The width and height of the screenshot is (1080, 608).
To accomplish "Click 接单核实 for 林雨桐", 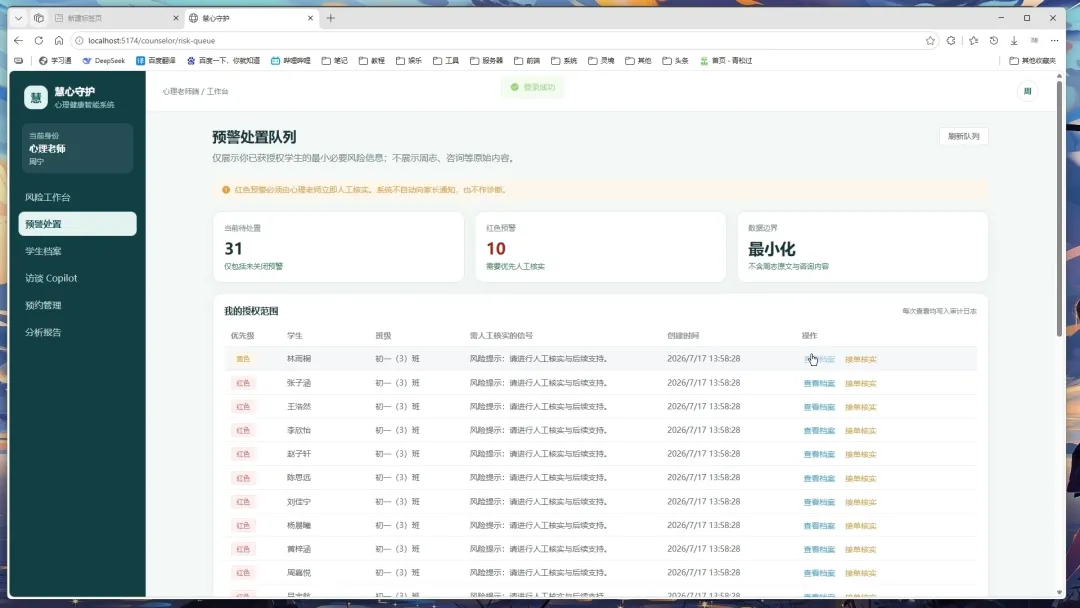I will tap(860, 359).
